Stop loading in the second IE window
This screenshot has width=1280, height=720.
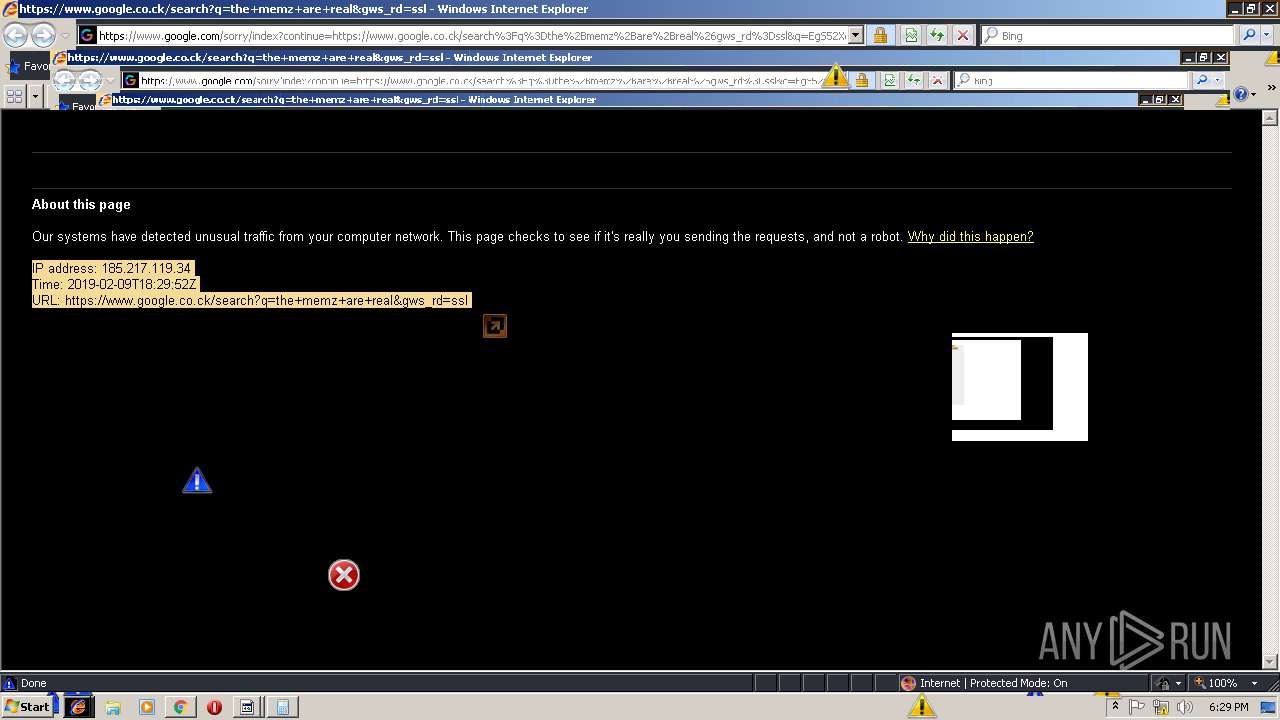click(x=938, y=80)
